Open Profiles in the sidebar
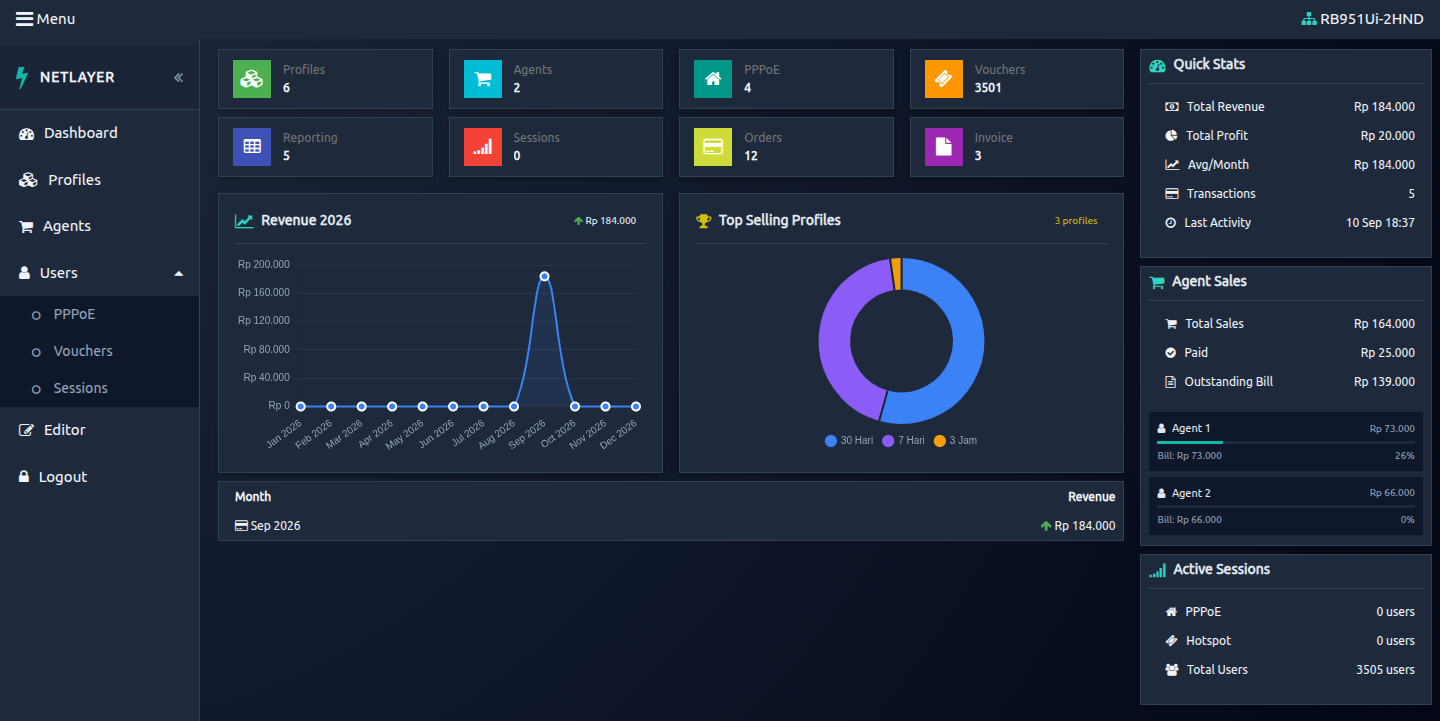Image resolution: width=1440 pixels, height=721 pixels. tap(99, 180)
